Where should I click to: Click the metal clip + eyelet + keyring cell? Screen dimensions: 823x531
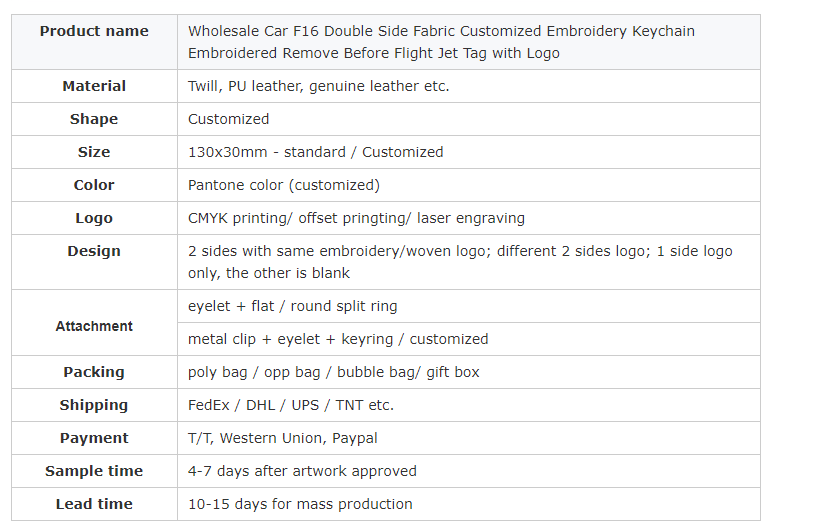[338, 339]
